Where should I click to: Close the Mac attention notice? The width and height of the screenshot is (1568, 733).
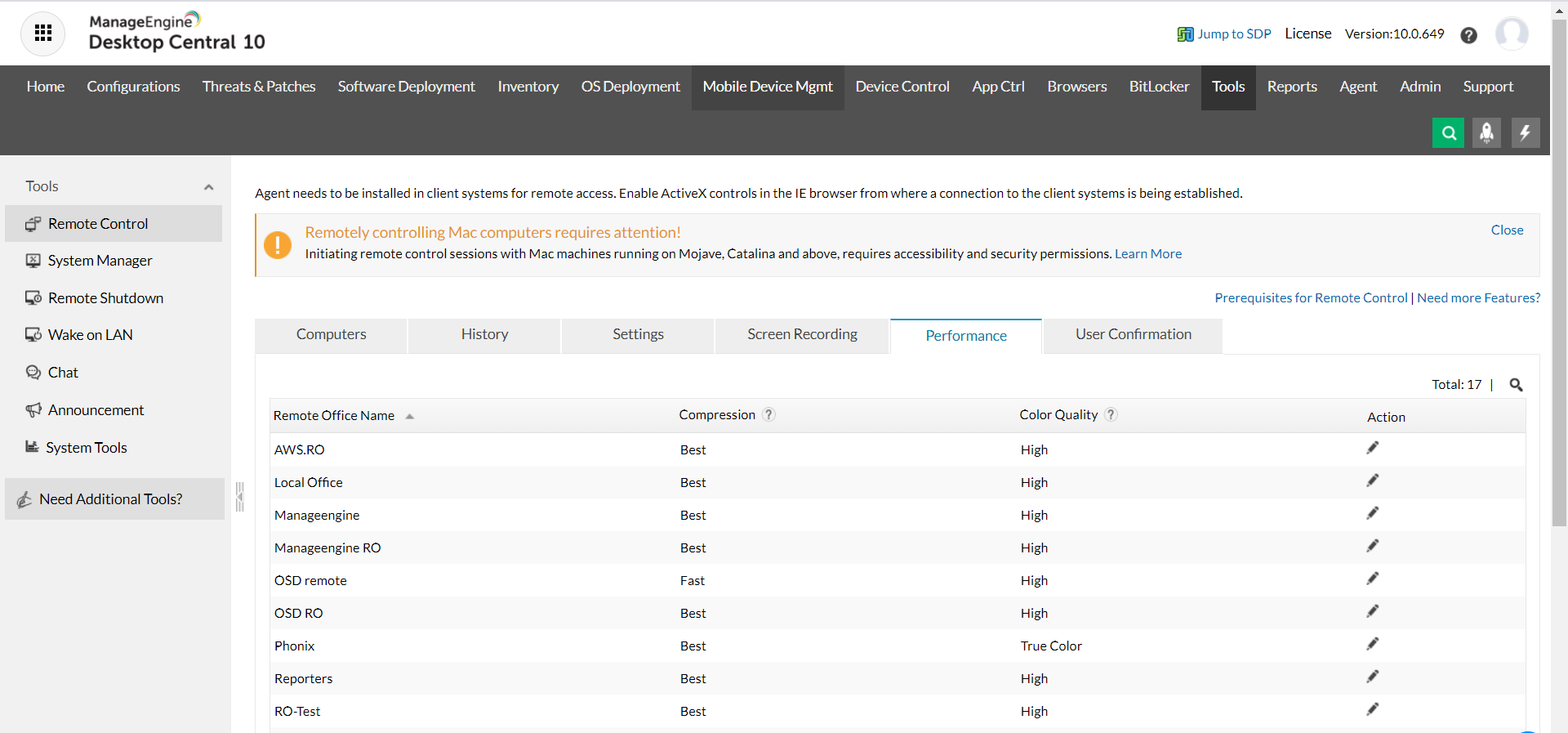(1507, 230)
